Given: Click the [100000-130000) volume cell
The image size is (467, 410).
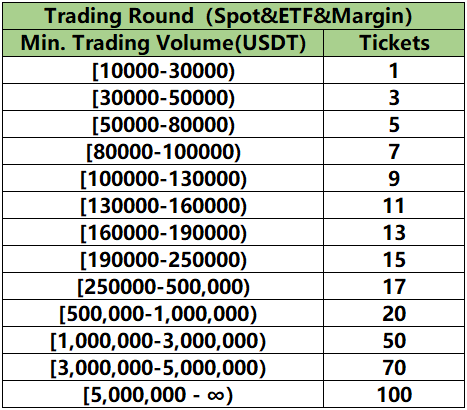Looking at the screenshot, I should point(163,178).
